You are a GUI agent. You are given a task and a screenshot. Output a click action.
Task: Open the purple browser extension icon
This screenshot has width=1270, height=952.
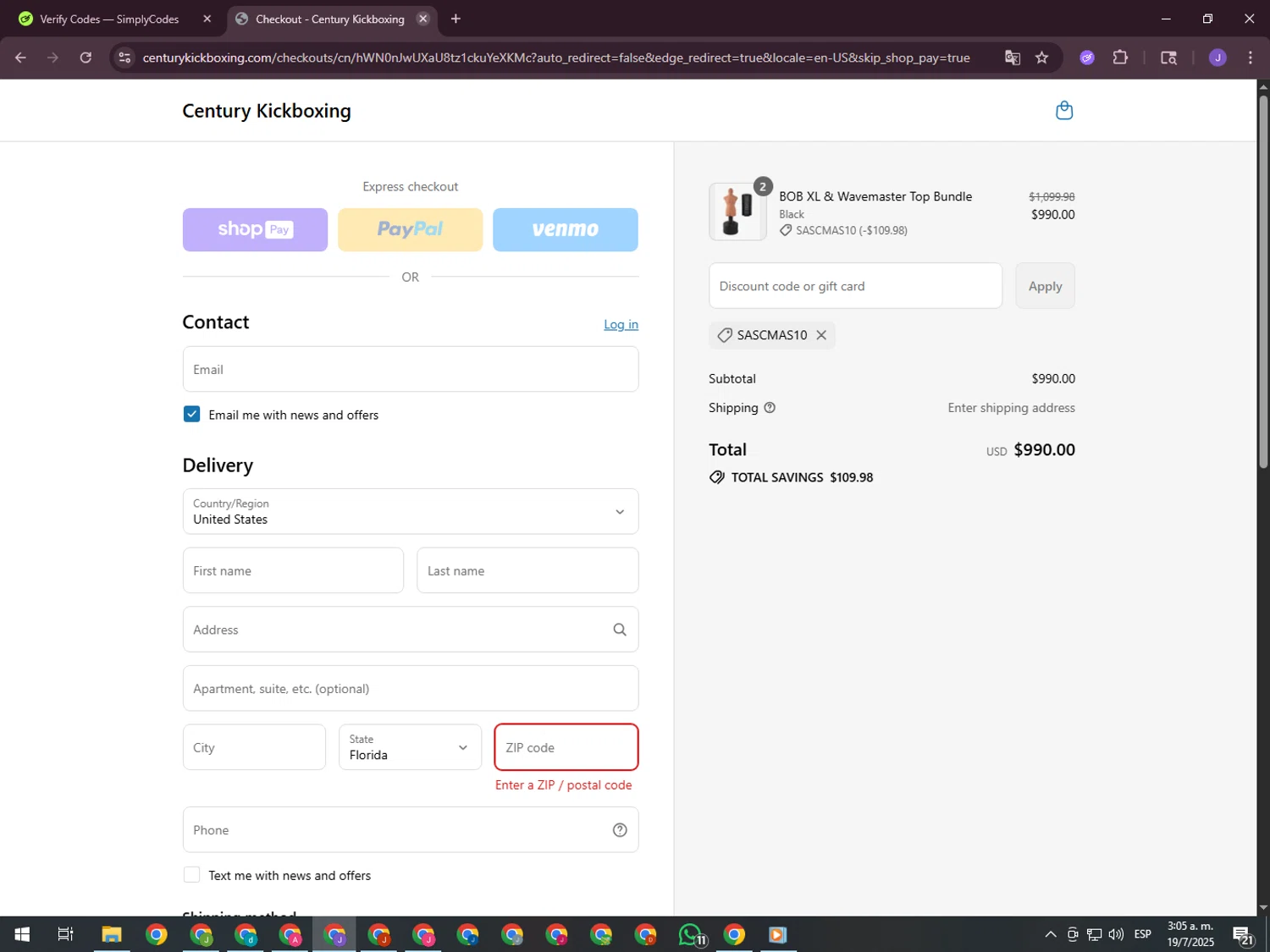1087,58
